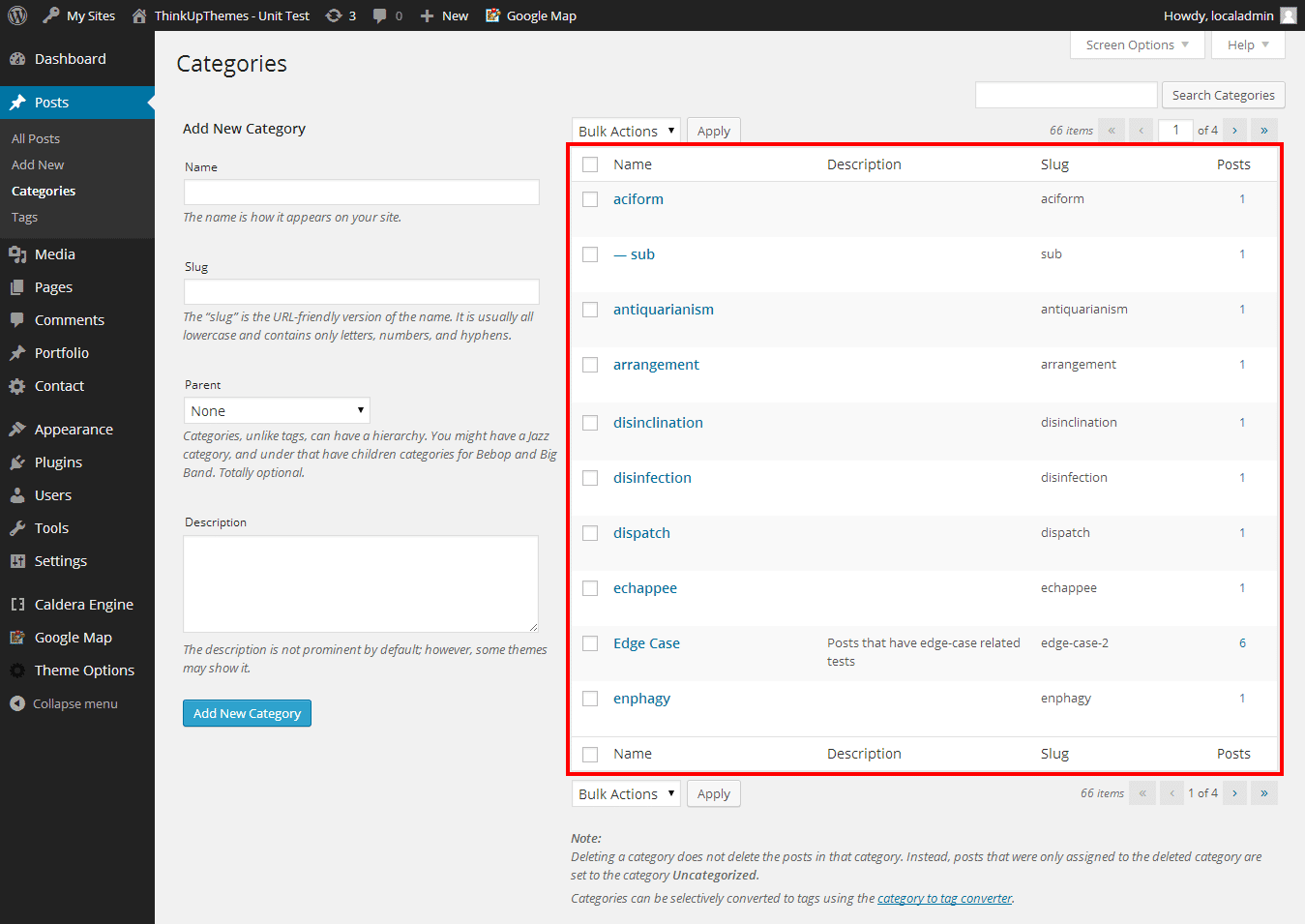Open the updates icon showing 3
1305x924 pixels.
point(334,15)
